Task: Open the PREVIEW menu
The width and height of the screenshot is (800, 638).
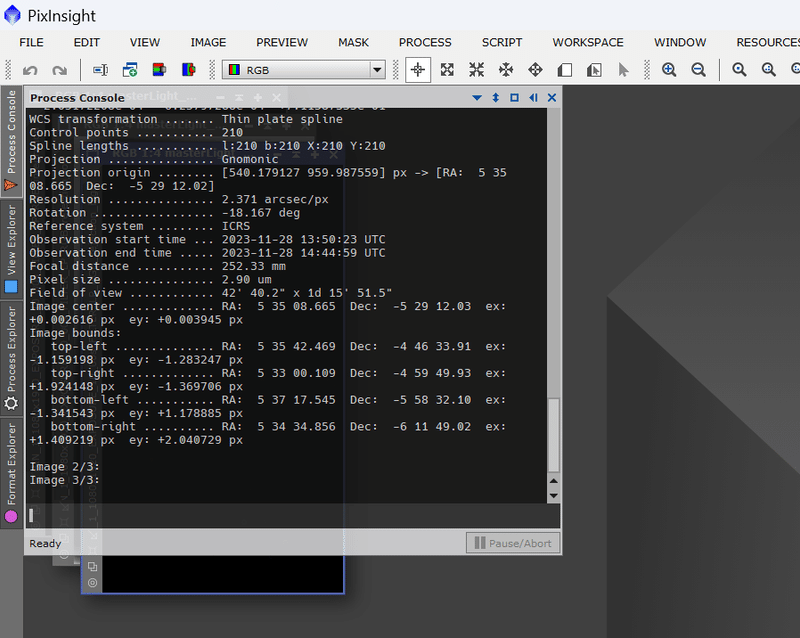Action: [282, 42]
